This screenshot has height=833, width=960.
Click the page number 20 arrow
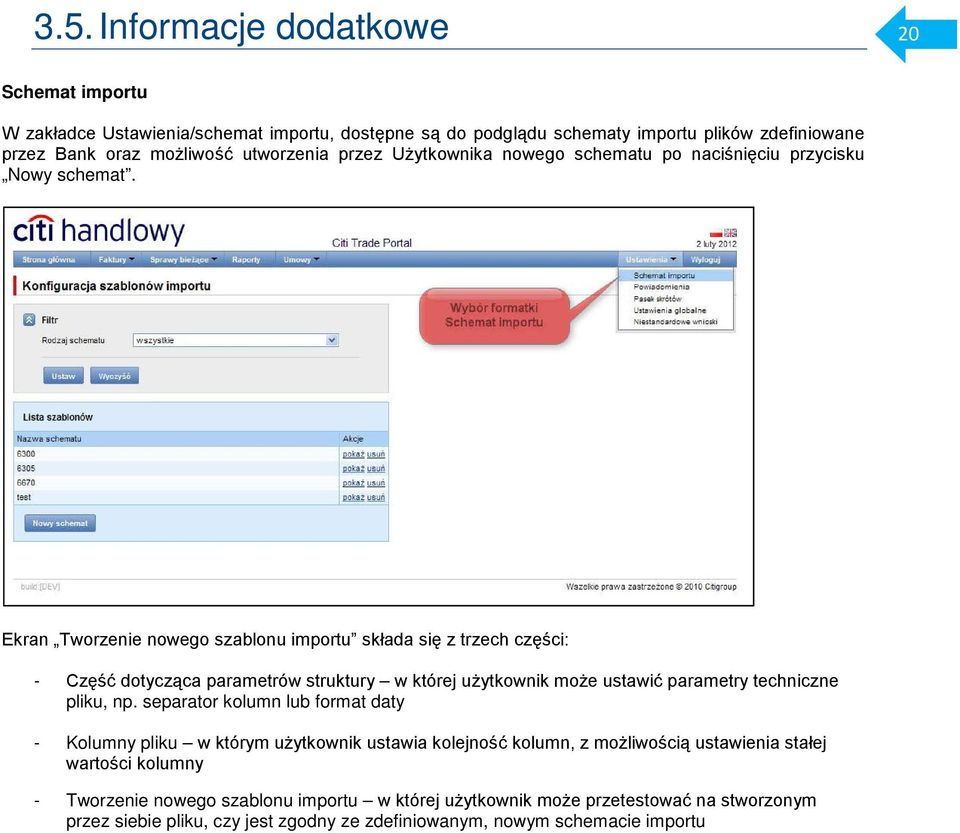point(917,34)
